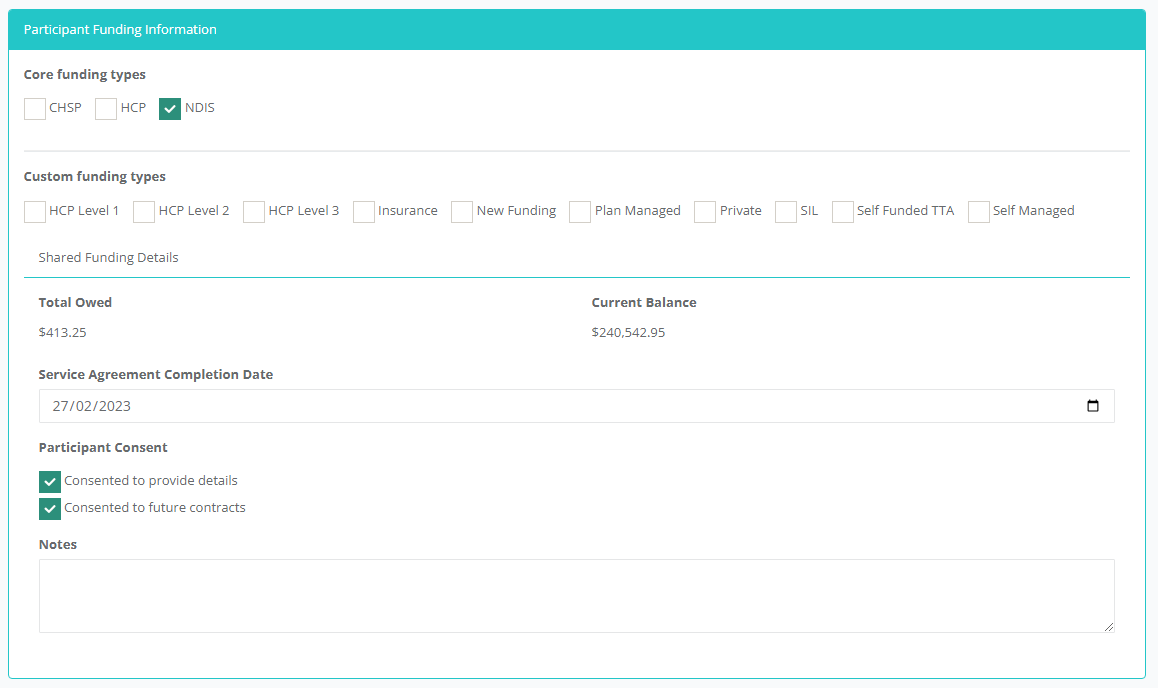Enable the HCP Level 1 checkbox

tap(35, 212)
